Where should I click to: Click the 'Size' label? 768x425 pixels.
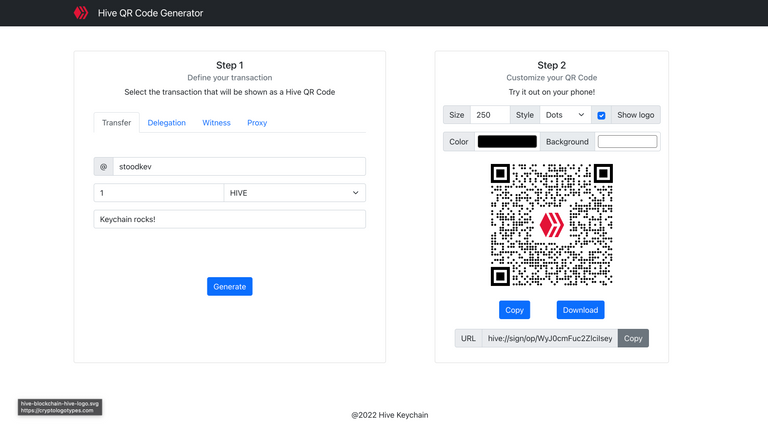coord(456,115)
